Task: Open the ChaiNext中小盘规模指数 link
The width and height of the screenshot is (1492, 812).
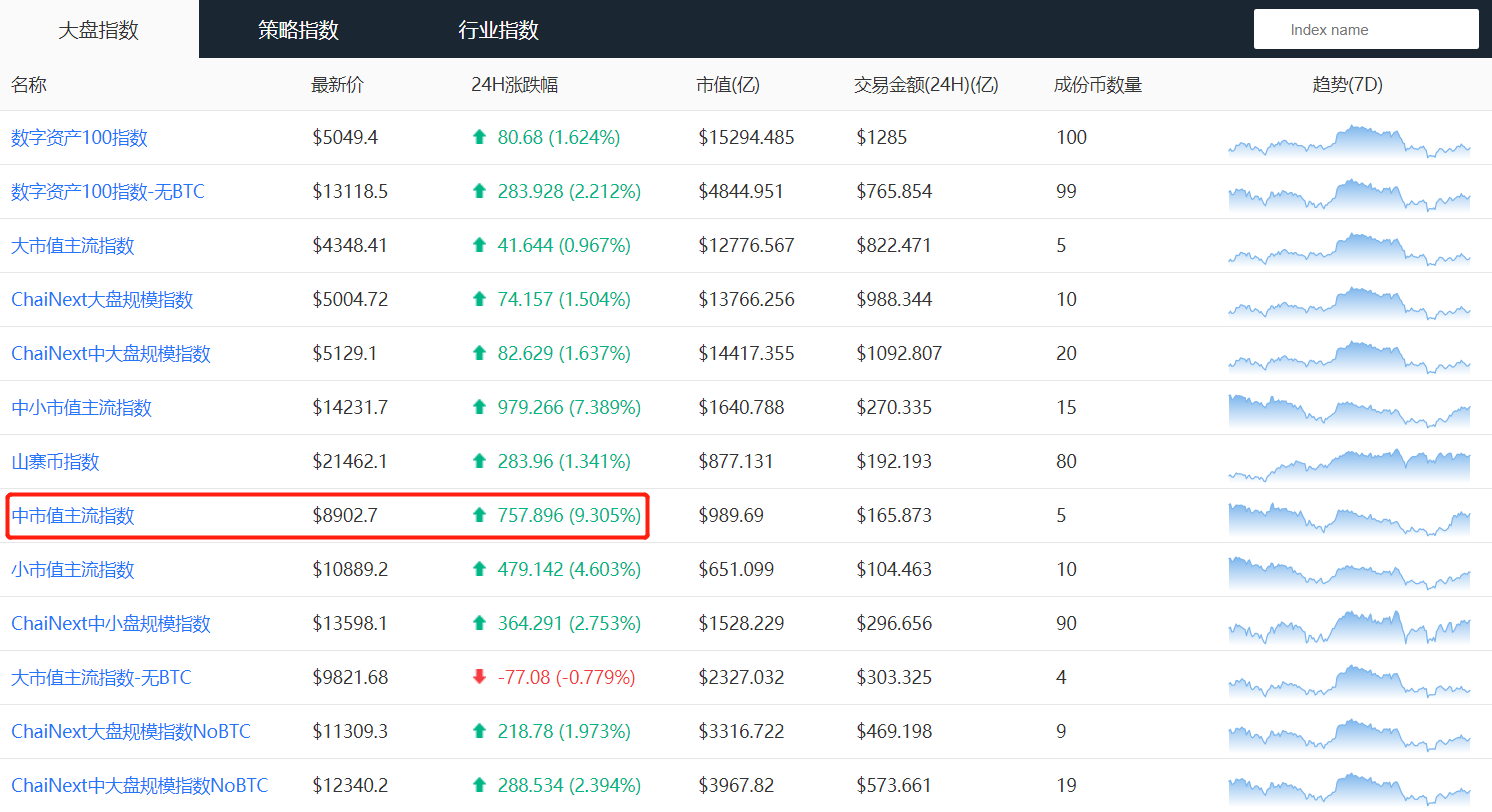Action: pos(111,624)
